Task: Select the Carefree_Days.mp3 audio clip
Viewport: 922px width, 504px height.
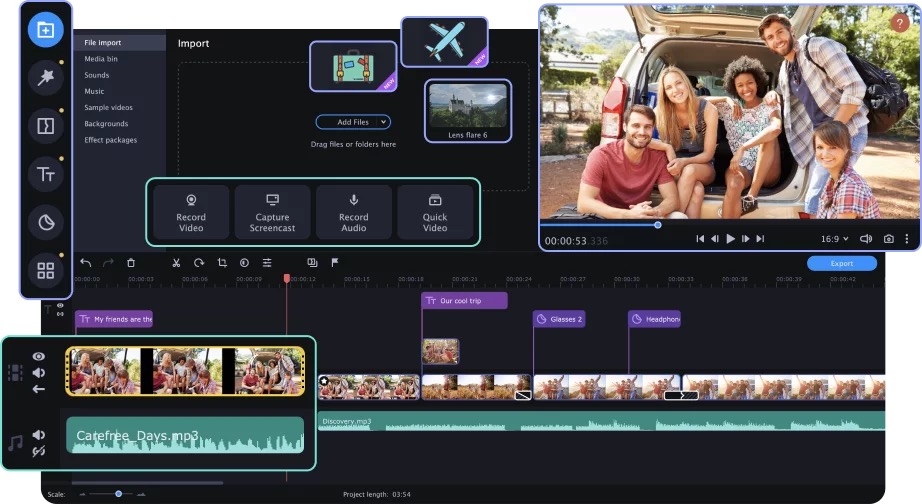Action: click(x=185, y=435)
